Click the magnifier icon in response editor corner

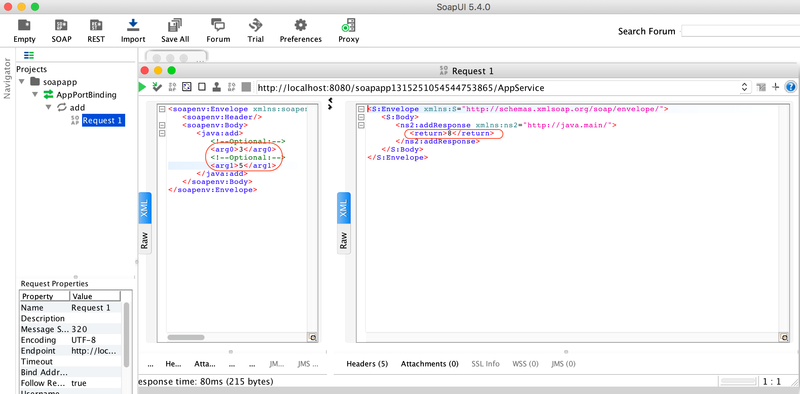coord(784,337)
